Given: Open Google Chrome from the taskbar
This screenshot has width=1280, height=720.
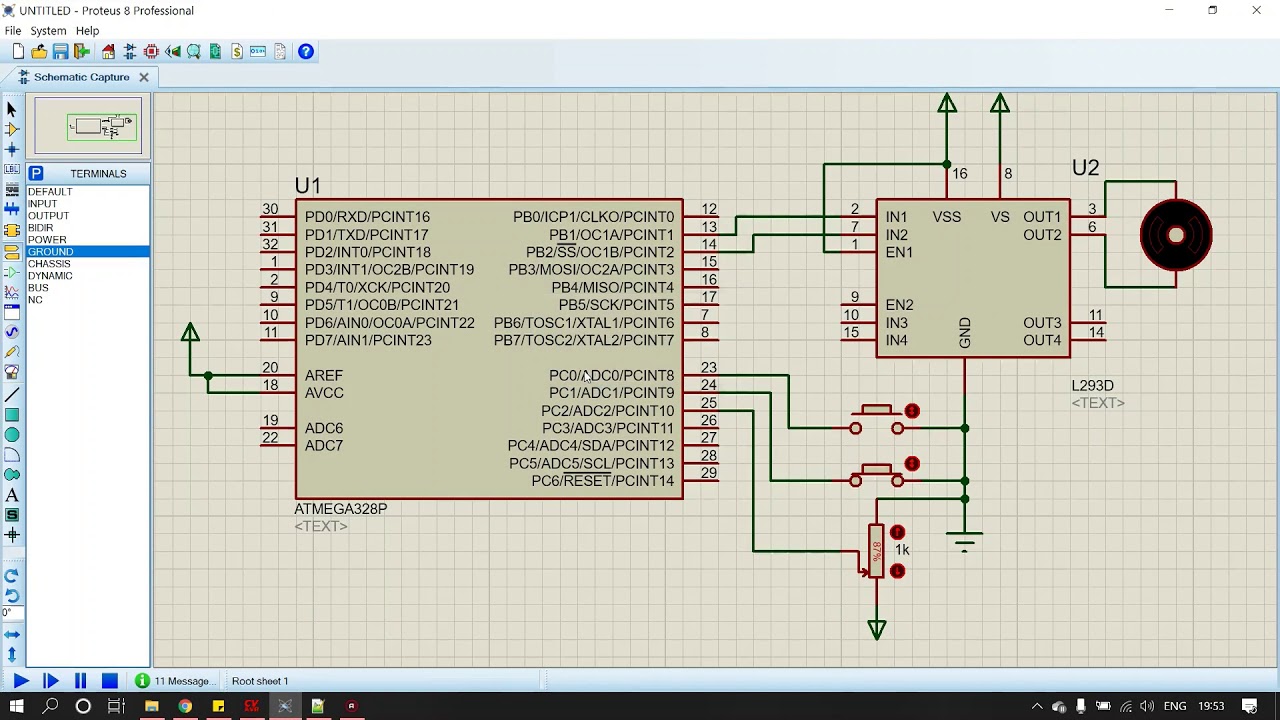Looking at the screenshot, I should 185,706.
